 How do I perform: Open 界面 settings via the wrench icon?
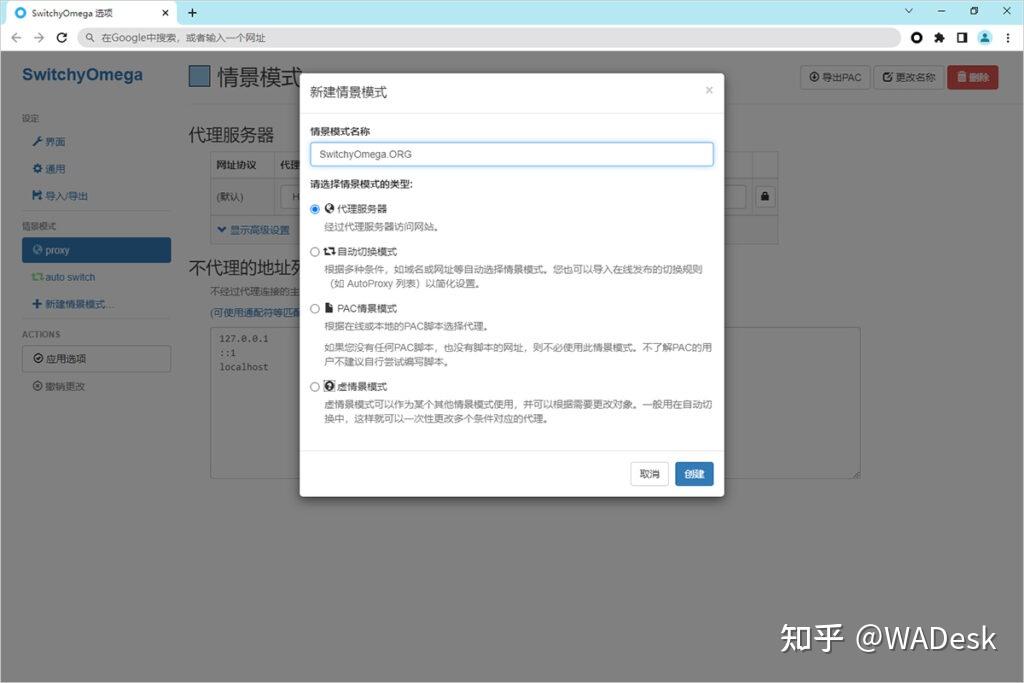tap(38, 141)
